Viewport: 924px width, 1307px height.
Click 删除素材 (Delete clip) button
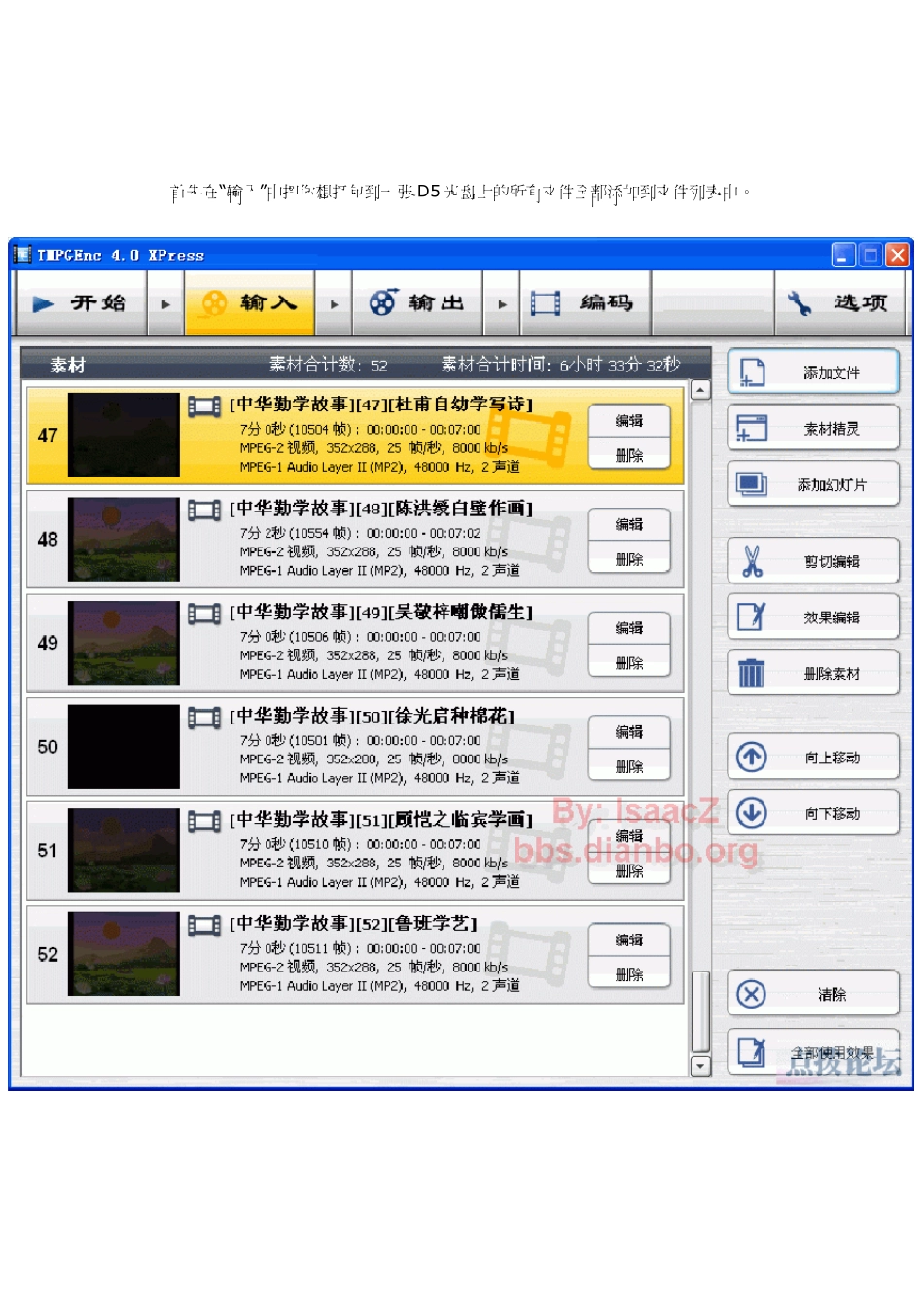(x=813, y=673)
